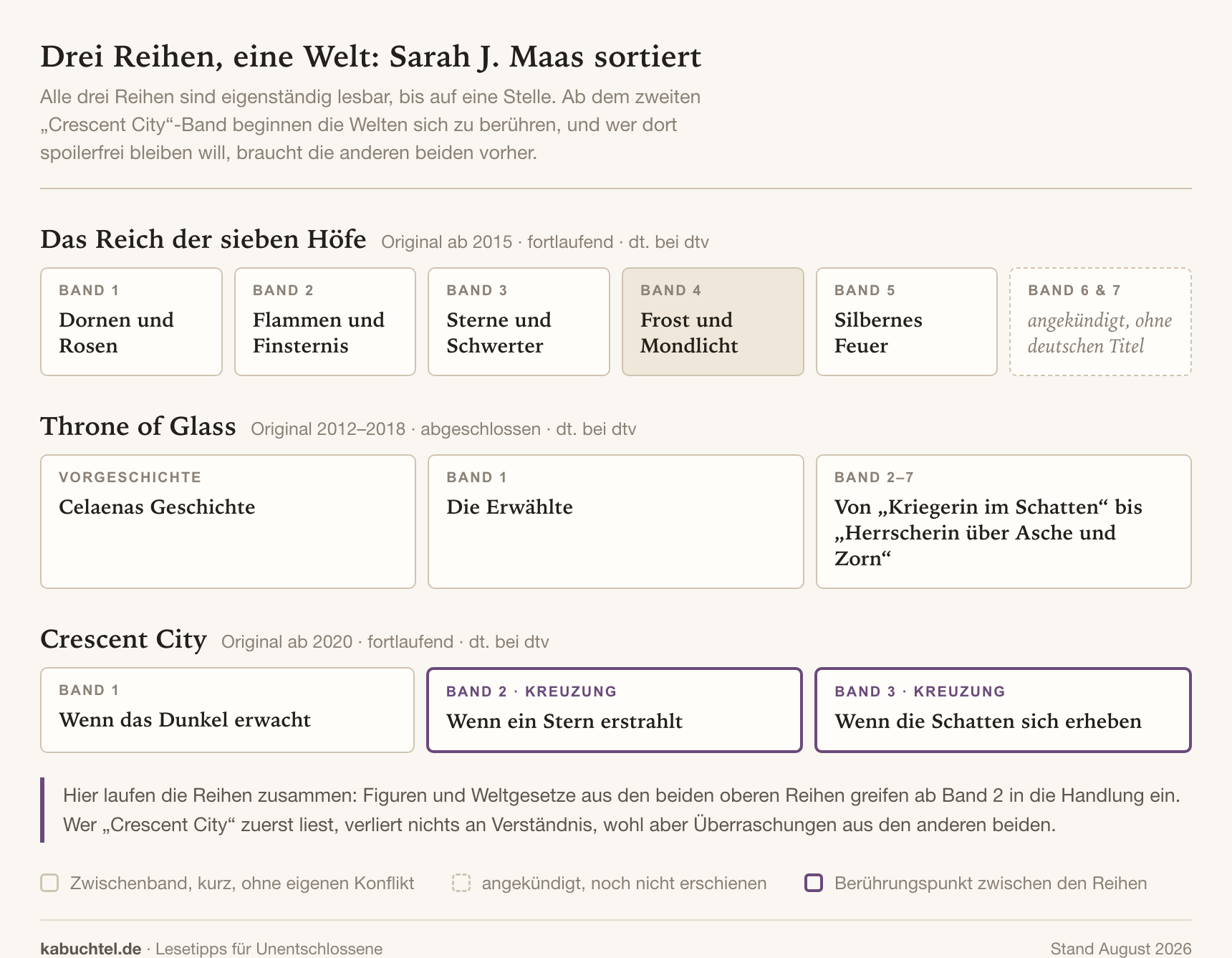Click the intro paragraph Alle drei Reihen sind eigenständig
This screenshot has height=958, width=1232.
[370, 125]
